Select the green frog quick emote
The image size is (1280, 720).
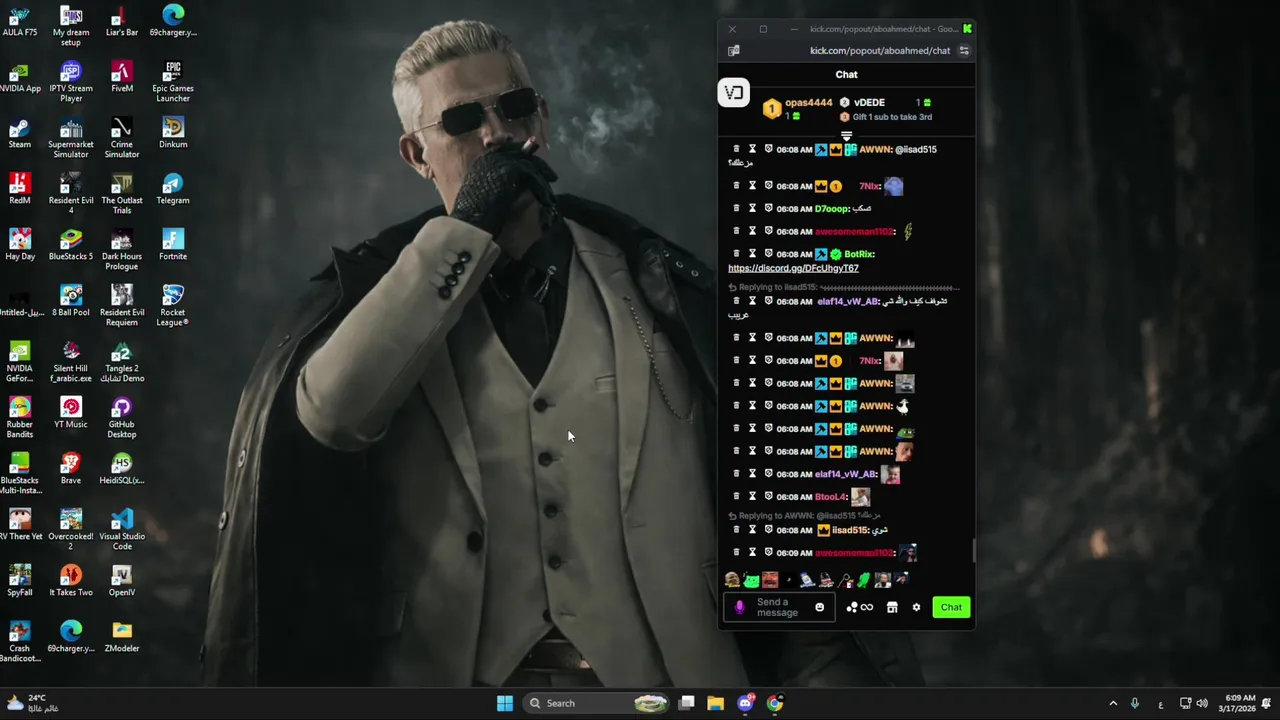point(864,580)
